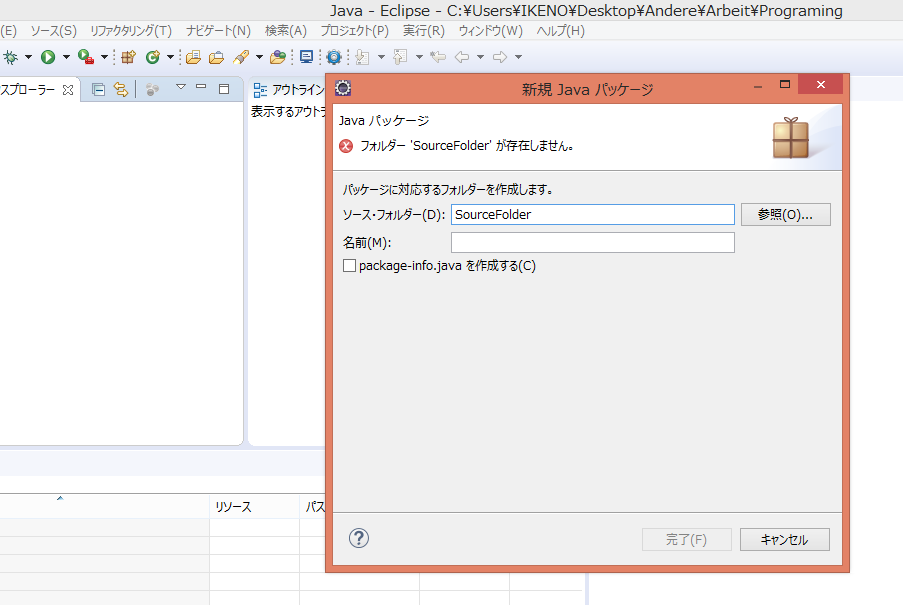The image size is (903, 605).
Task: Click the パス column header
Action: click(x=314, y=507)
